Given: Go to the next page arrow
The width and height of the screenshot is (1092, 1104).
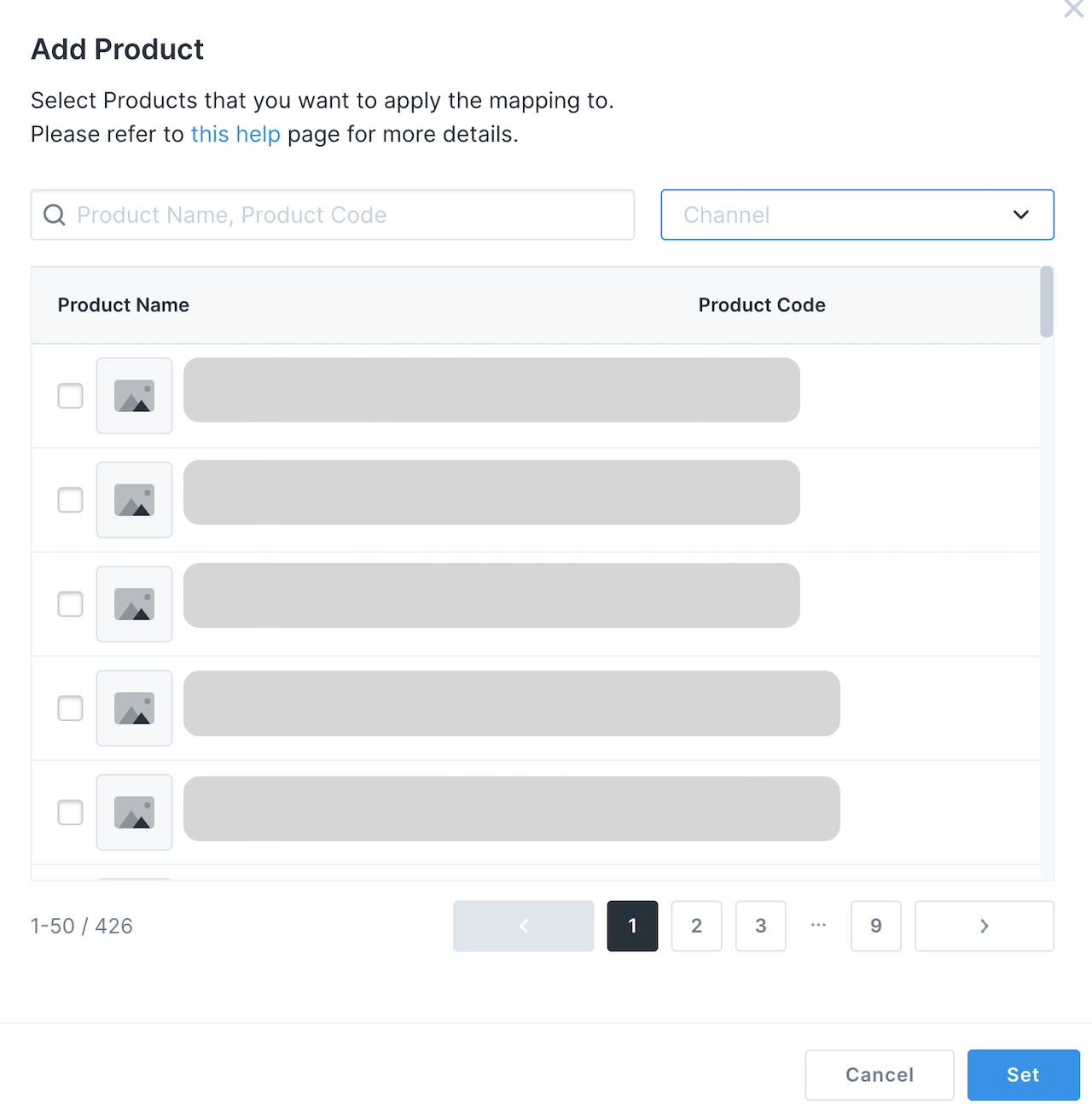Looking at the screenshot, I should [x=984, y=926].
